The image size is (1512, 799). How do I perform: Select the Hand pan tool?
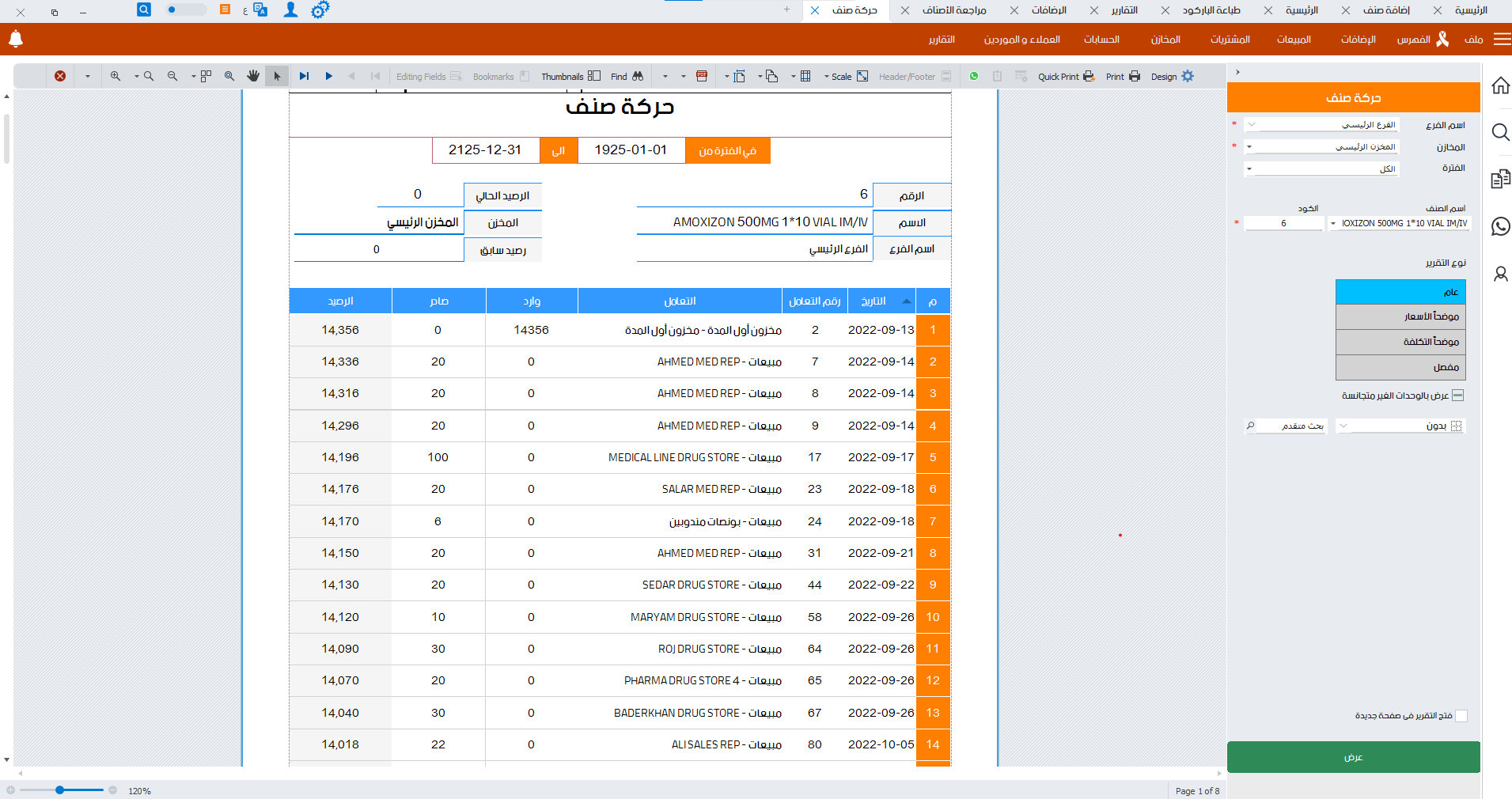[x=253, y=76]
